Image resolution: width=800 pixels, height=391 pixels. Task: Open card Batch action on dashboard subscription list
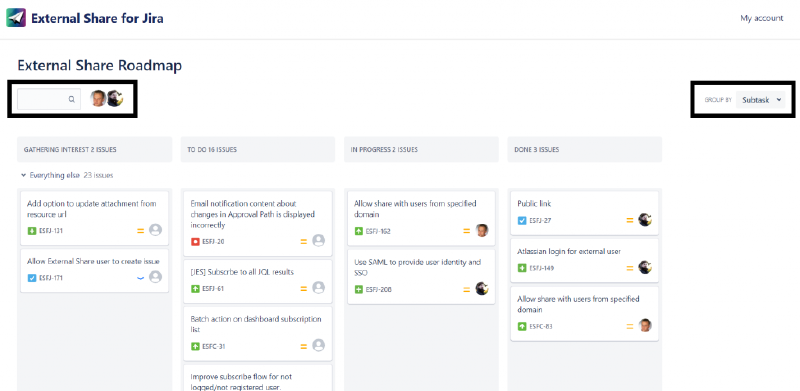coord(258,333)
